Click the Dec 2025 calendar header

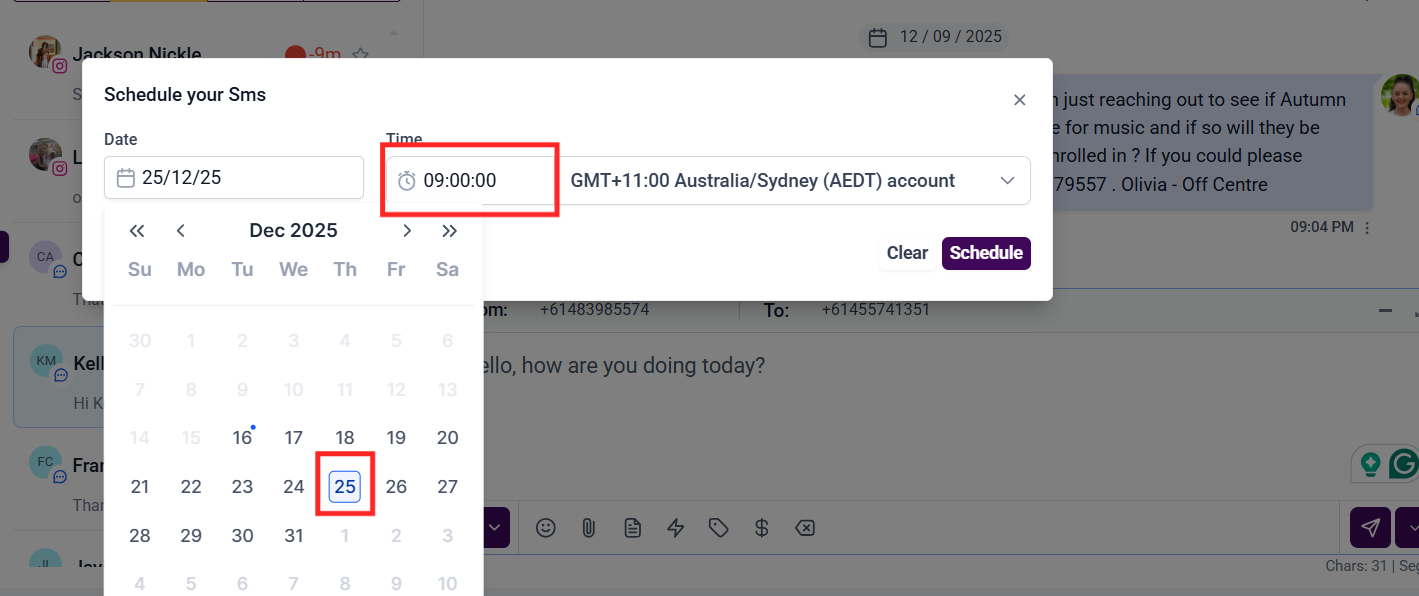click(x=293, y=230)
